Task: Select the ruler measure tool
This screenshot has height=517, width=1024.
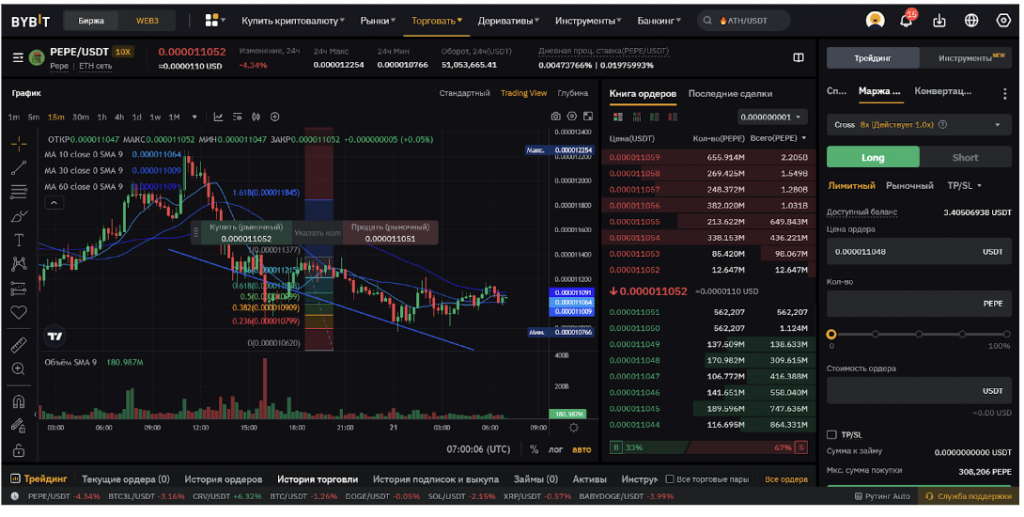Action: click(19, 345)
